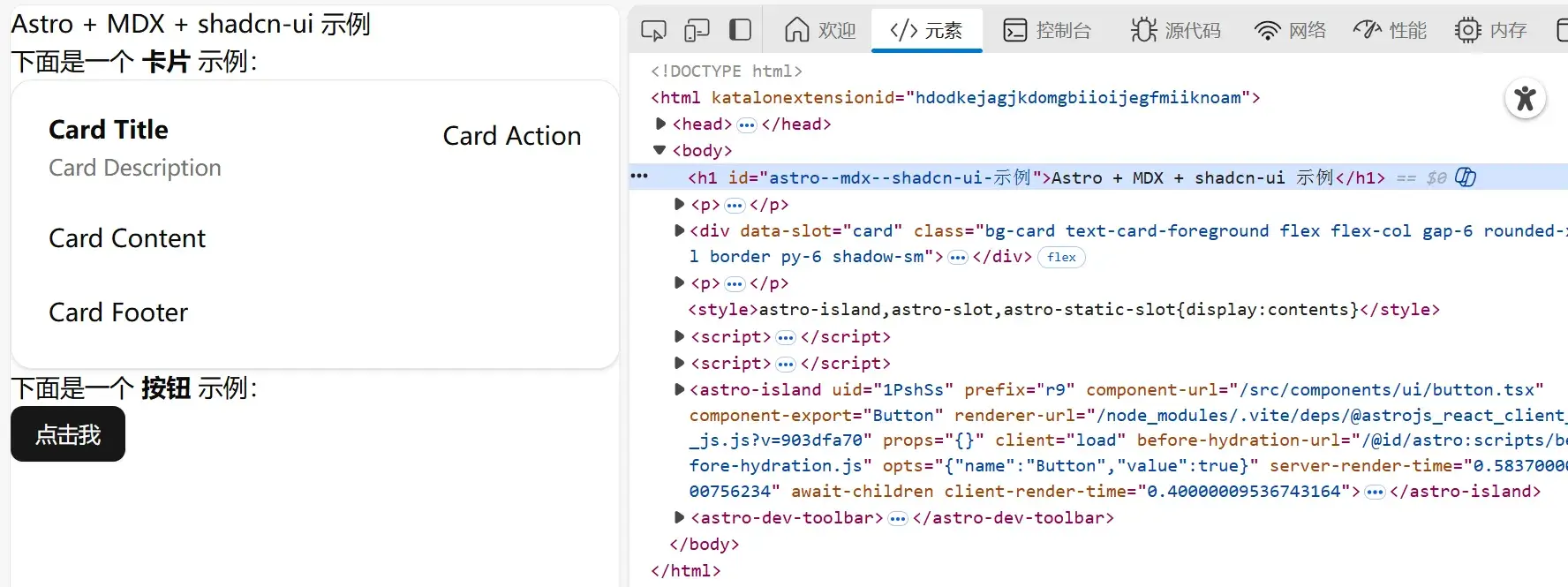The height and width of the screenshot is (587, 1568).
Task: Click the 点击我 button
Action: coord(68,434)
